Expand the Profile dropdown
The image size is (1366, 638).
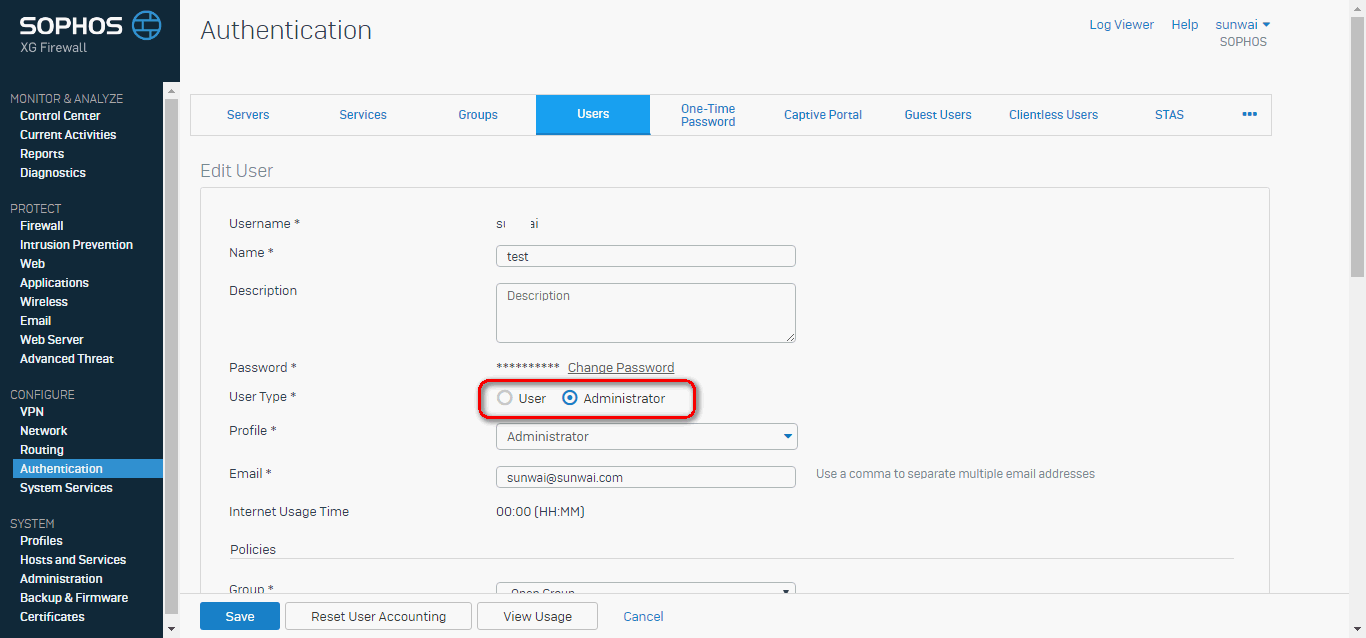pos(646,437)
